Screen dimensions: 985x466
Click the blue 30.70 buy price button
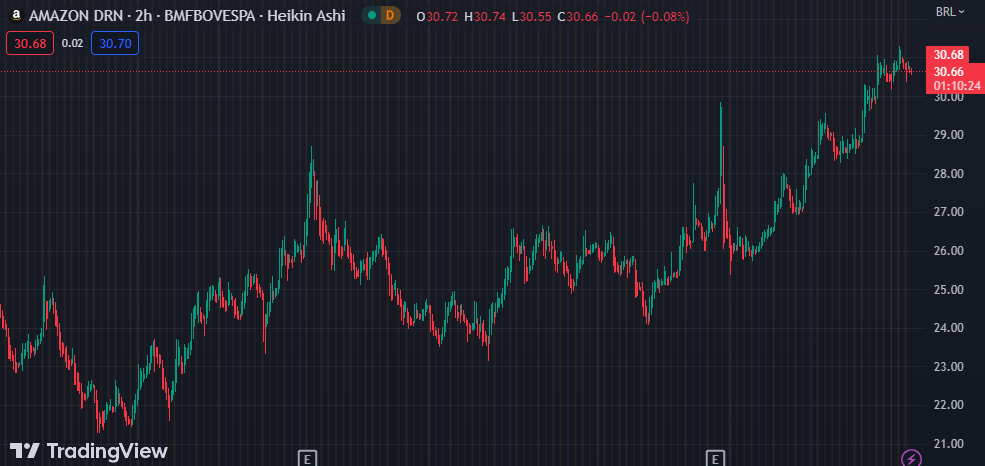click(x=115, y=43)
